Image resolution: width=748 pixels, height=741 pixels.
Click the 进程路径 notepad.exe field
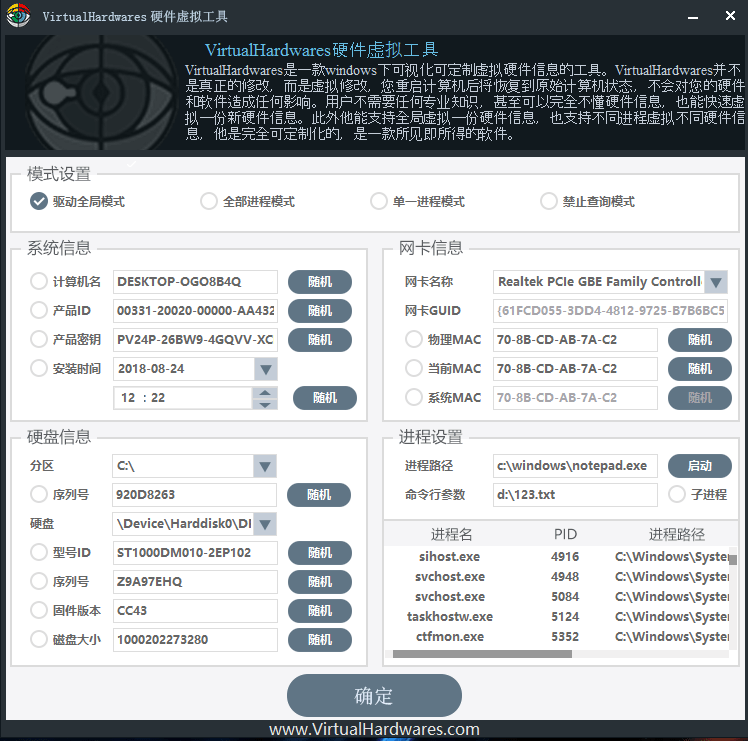tap(575, 466)
